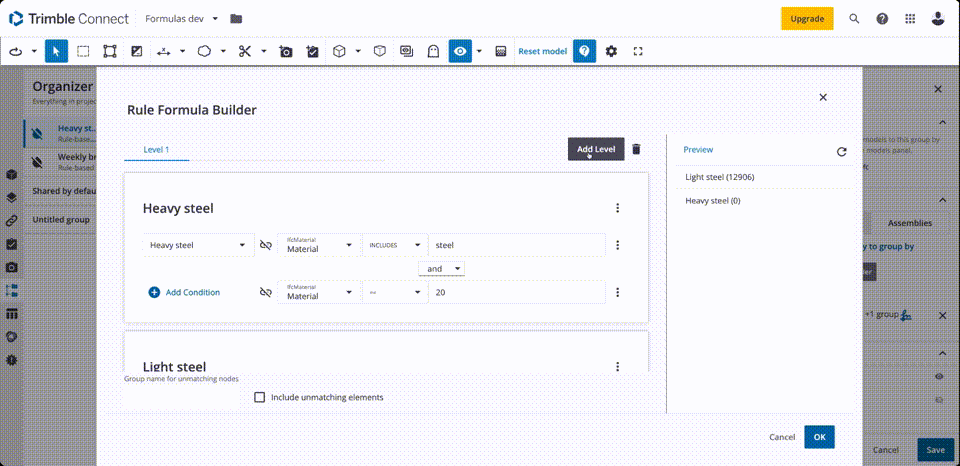This screenshot has height=466, width=960.
Task: Open the INCLUDES operator dropdown
Action: pos(394,245)
